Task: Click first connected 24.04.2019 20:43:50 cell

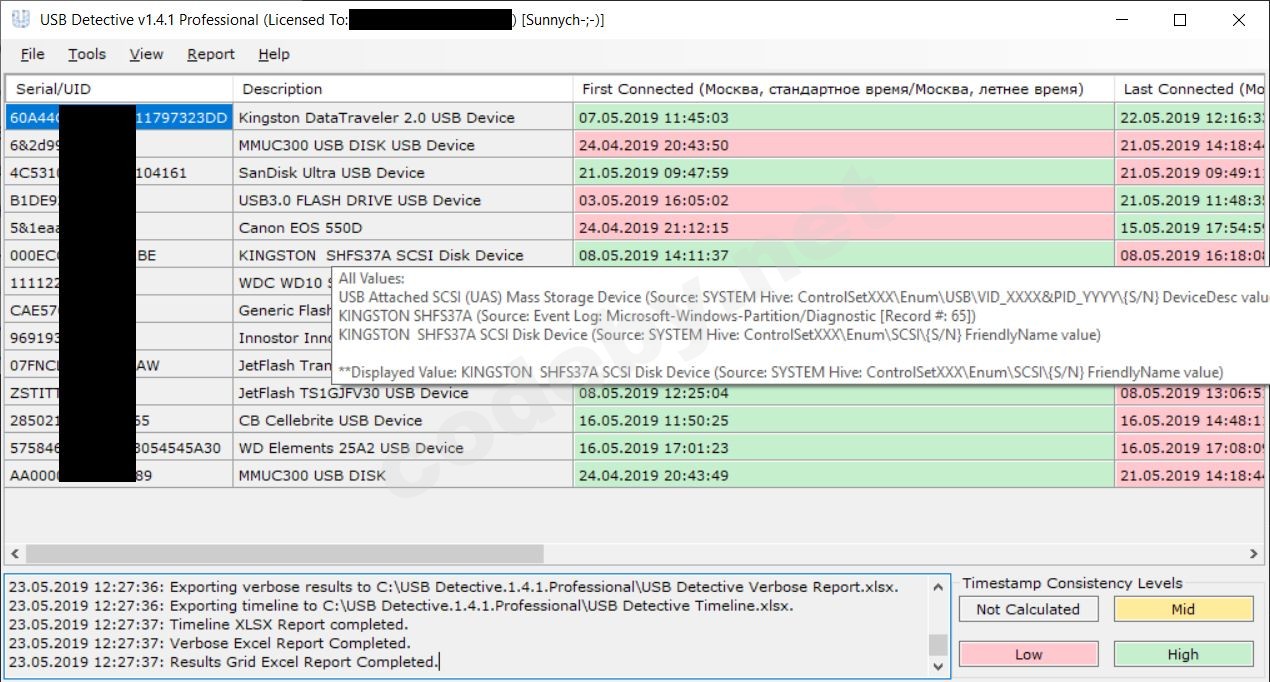Action: click(844, 145)
